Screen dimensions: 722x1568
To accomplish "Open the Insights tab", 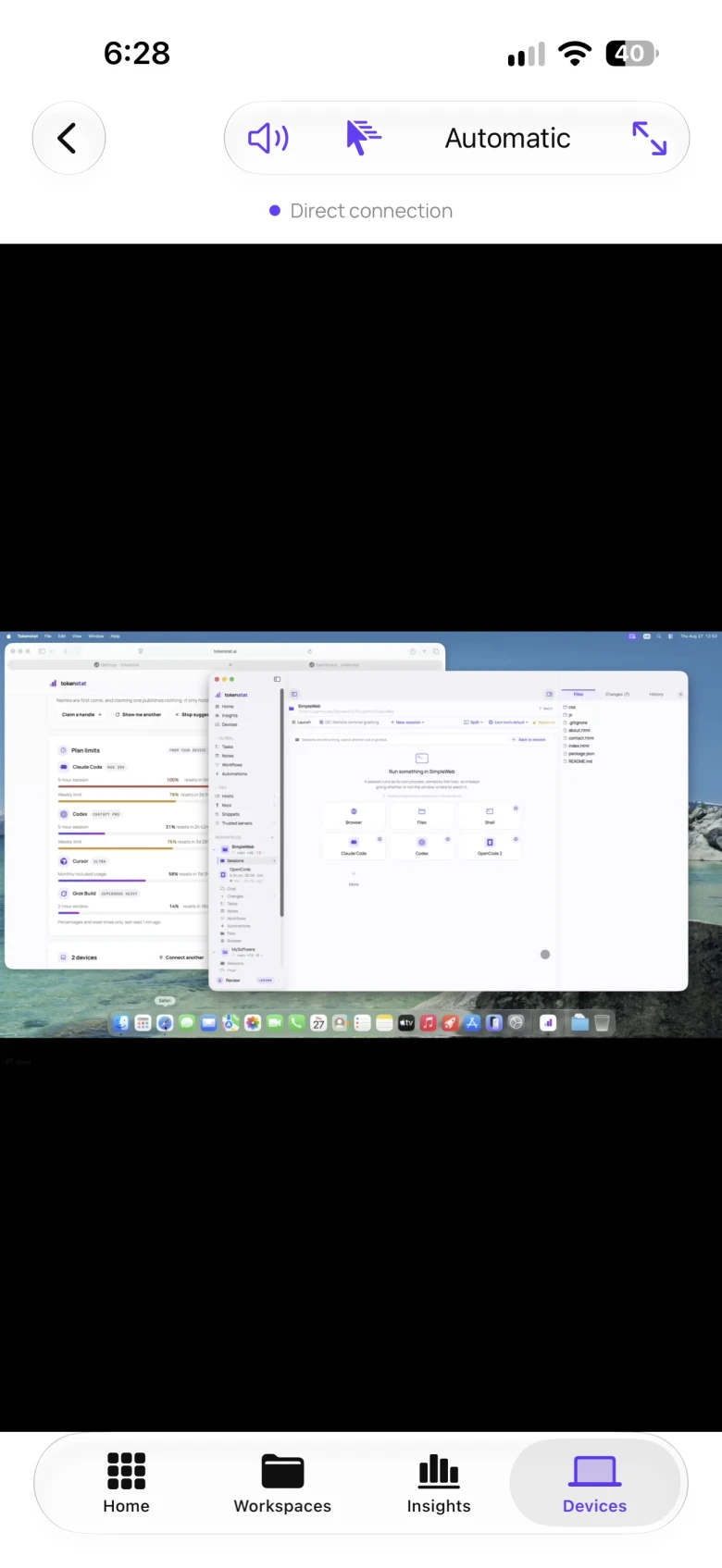I will pos(439,1483).
